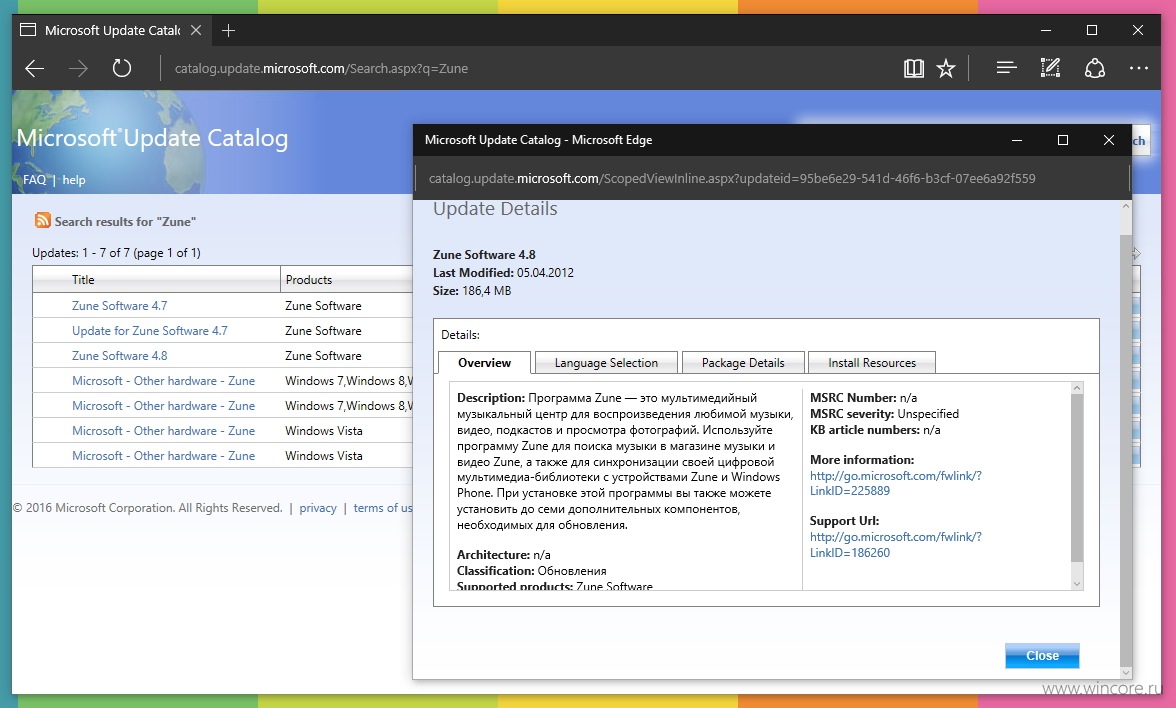Click popup window scrollbar up arrow
This screenshot has height=708, width=1176.
click(x=1126, y=207)
